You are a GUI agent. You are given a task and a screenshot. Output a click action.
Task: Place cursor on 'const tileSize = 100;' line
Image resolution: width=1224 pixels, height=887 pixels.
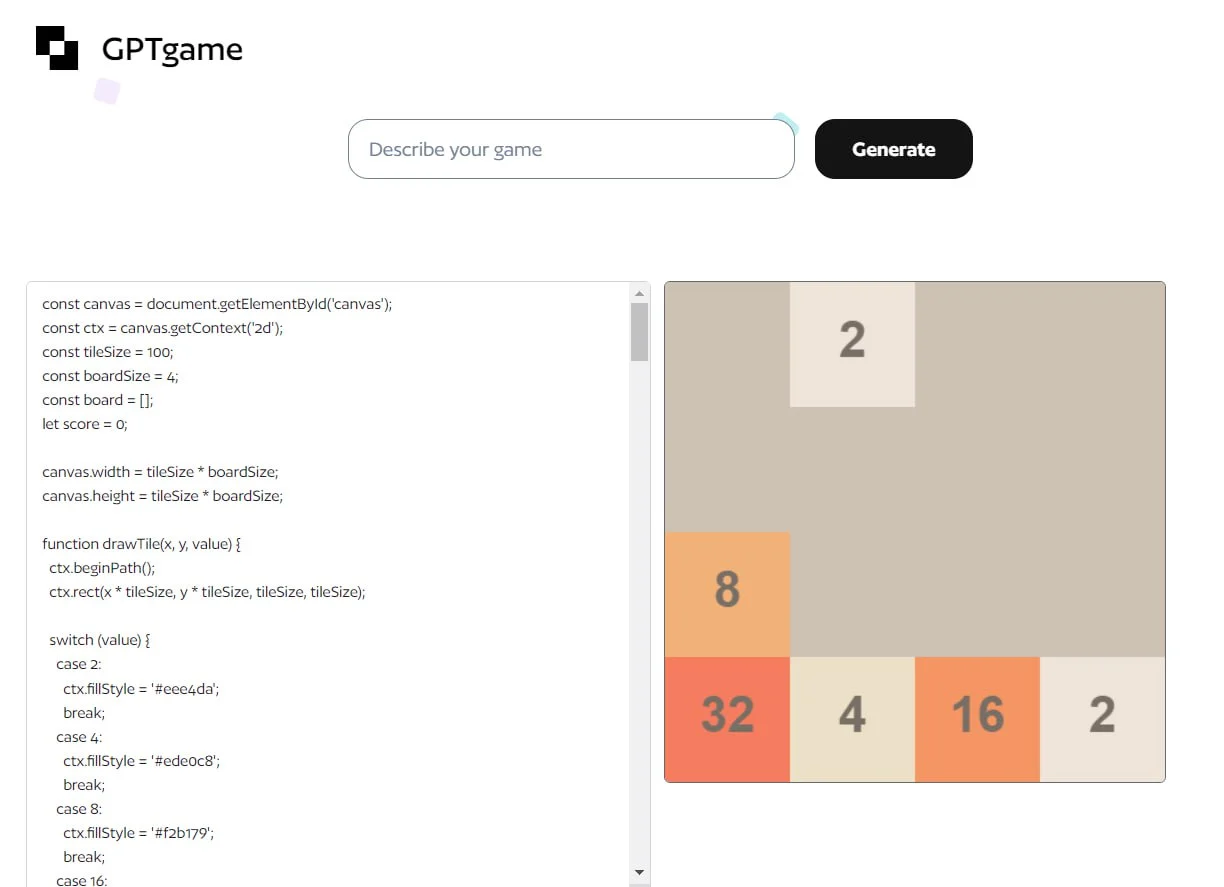point(108,352)
